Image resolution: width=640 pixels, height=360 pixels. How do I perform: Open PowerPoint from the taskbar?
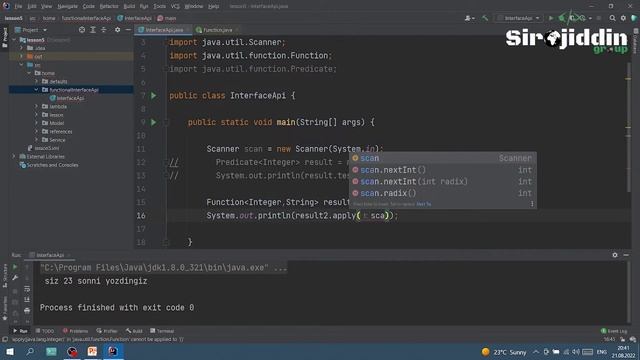(93, 351)
